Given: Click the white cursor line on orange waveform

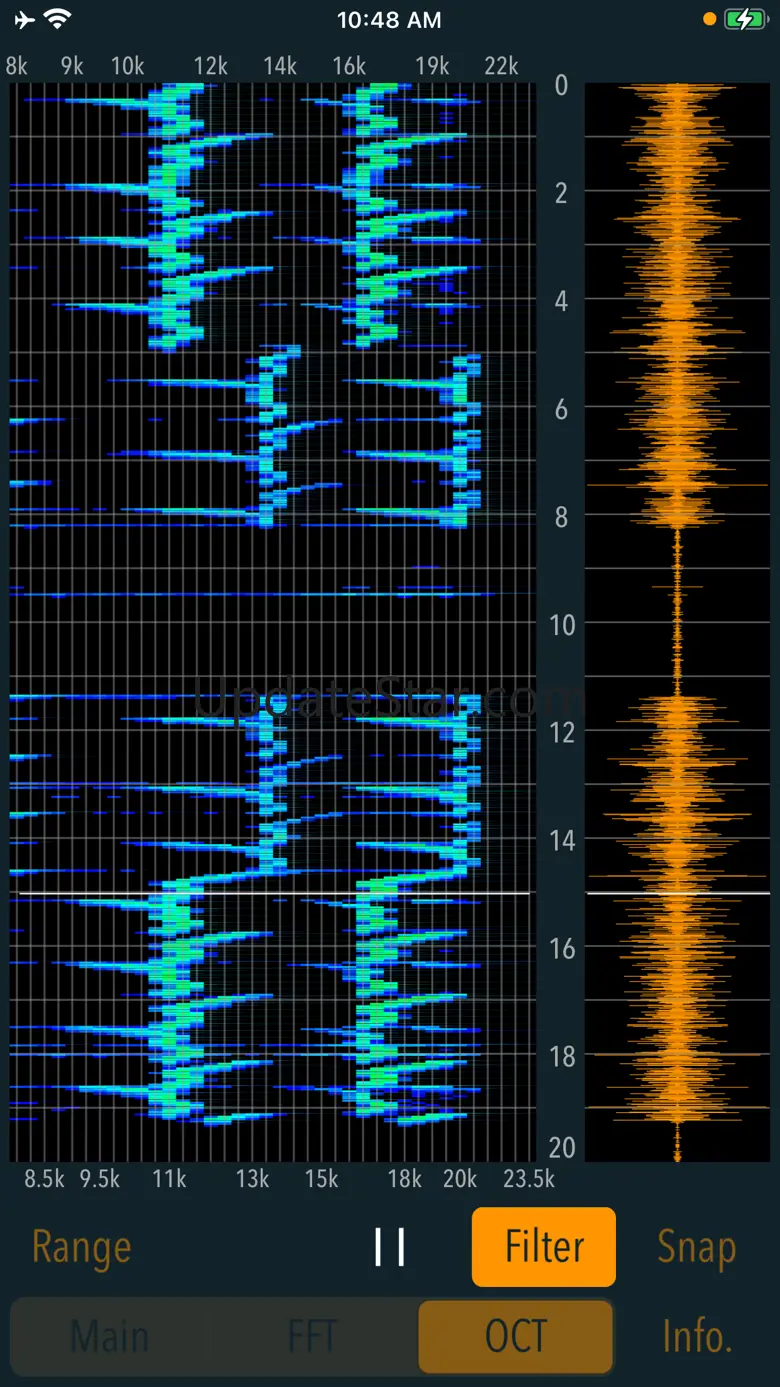Looking at the screenshot, I should [x=678, y=893].
